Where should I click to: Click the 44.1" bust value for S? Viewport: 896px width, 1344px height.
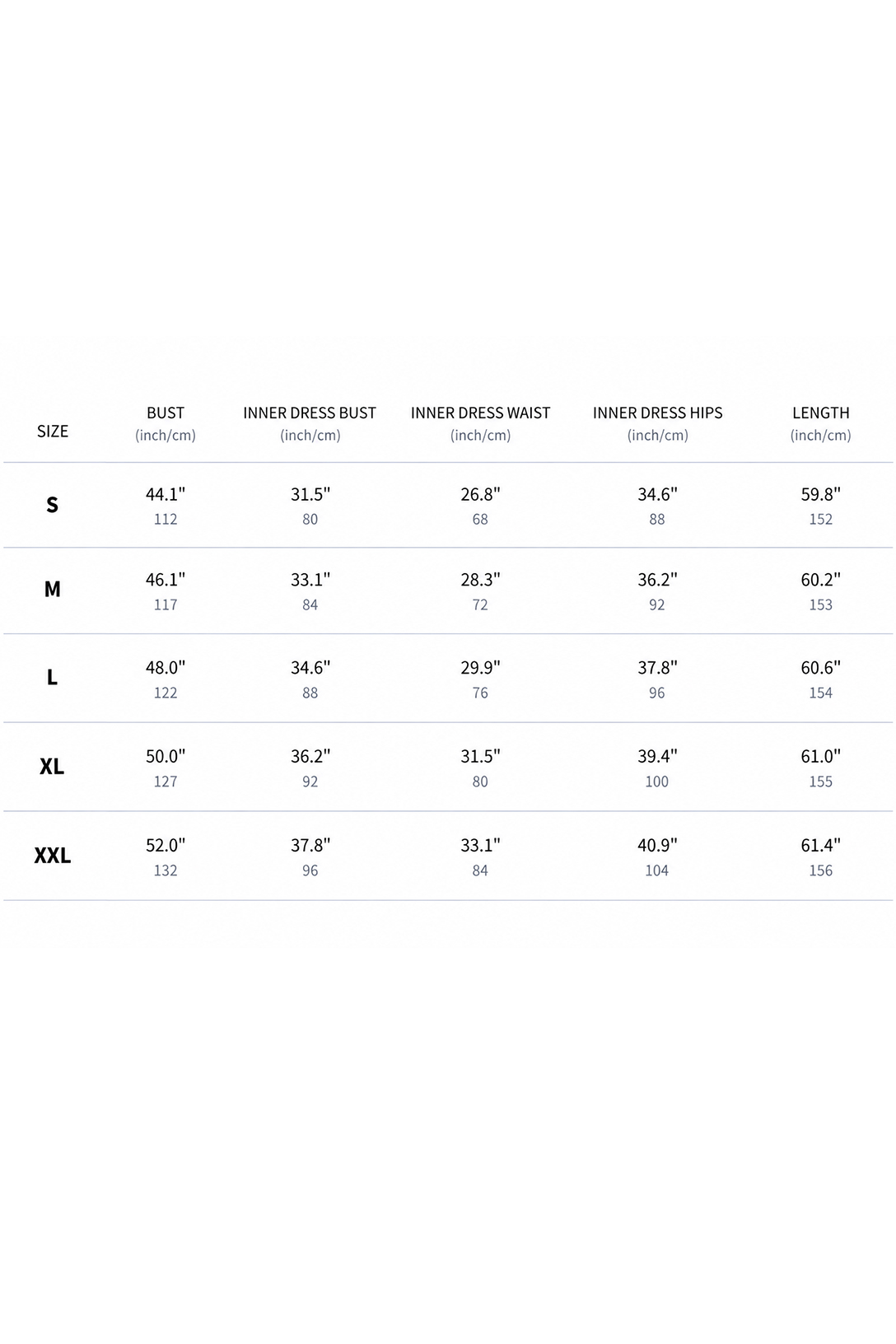[166, 494]
